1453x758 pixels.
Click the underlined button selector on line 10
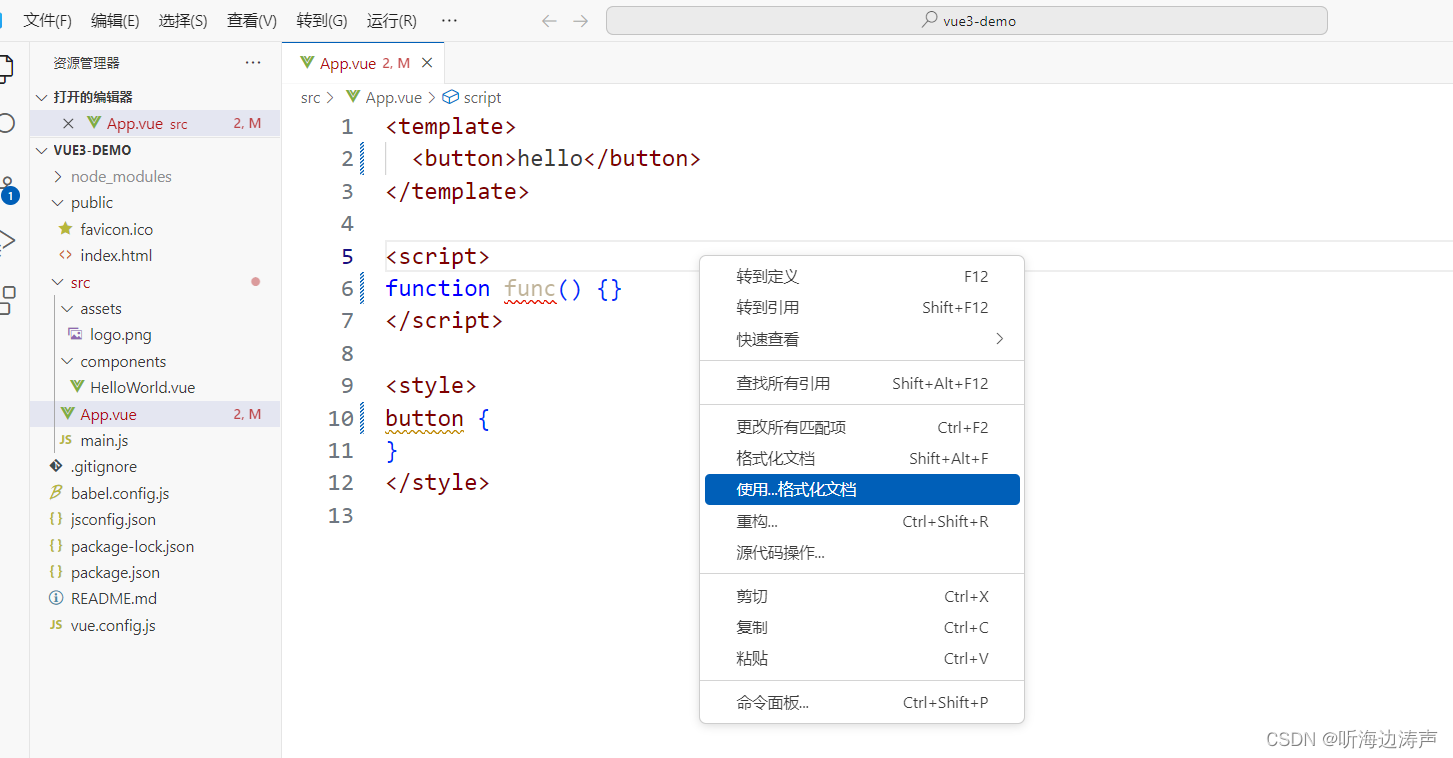coord(425,418)
